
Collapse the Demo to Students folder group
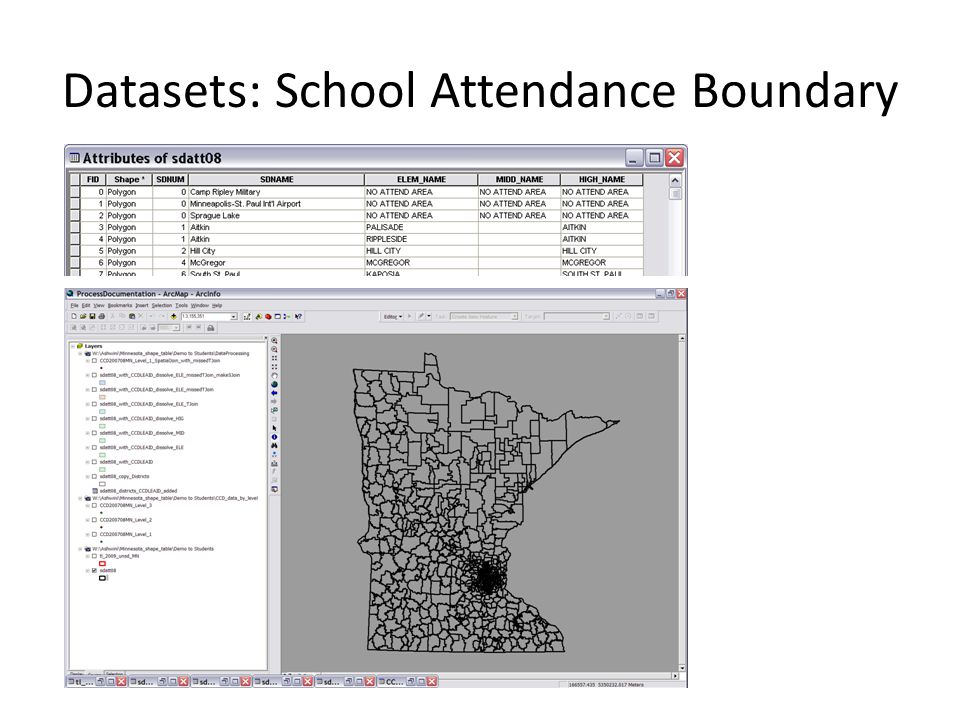tap(80, 549)
